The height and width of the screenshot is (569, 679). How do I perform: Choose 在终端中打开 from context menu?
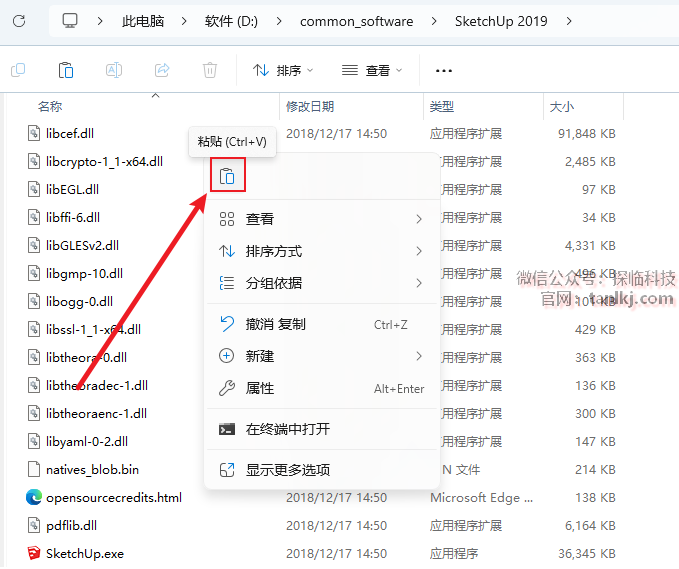pos(321,429)
